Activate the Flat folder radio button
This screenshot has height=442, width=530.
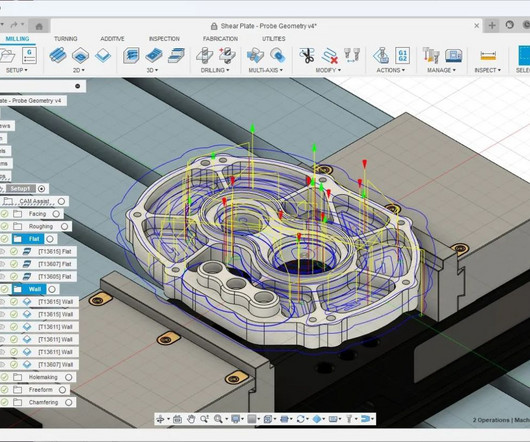click(x=50, y=239)
